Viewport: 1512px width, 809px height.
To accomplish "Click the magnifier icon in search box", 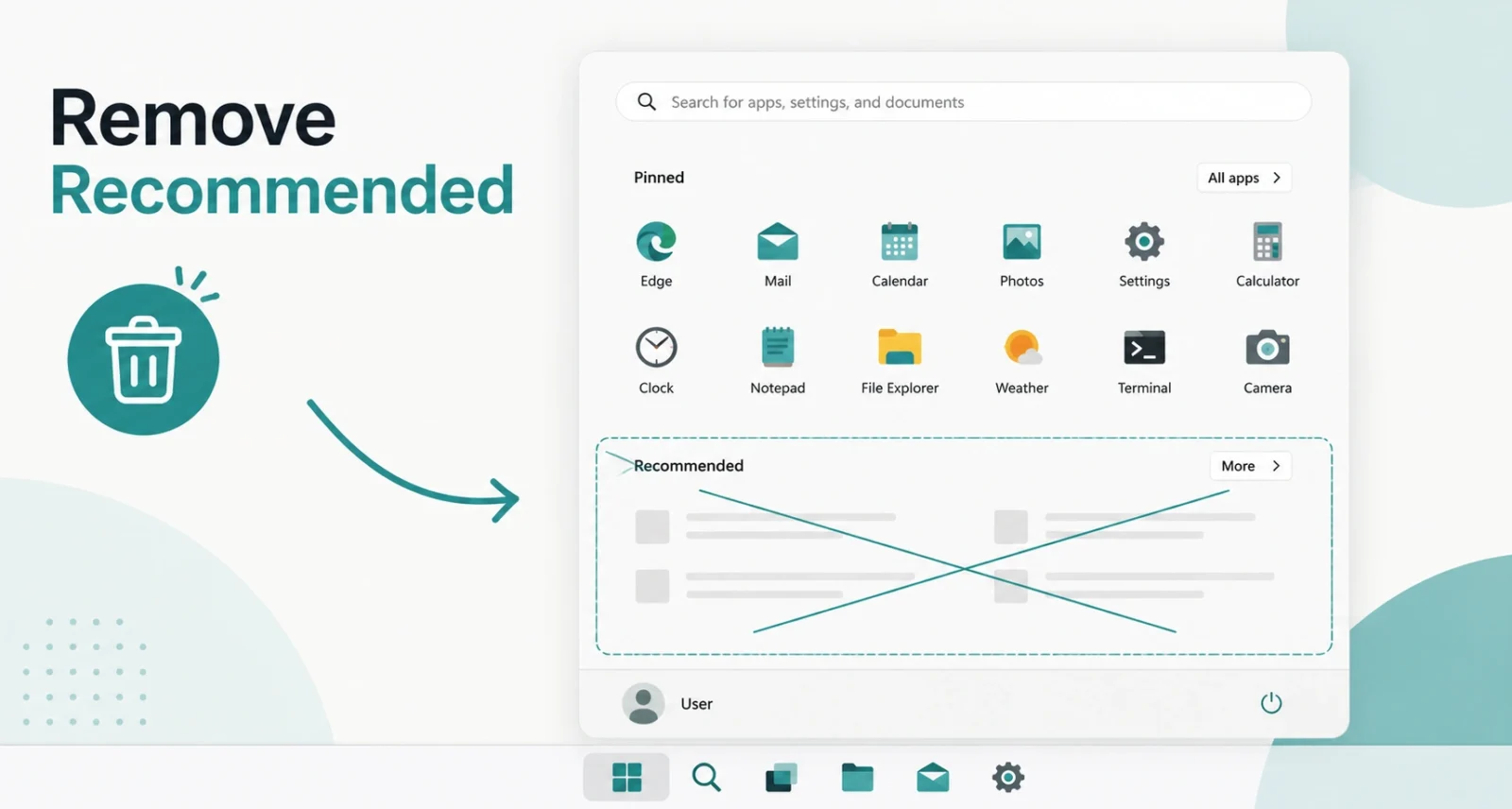I will pos(646,101).
